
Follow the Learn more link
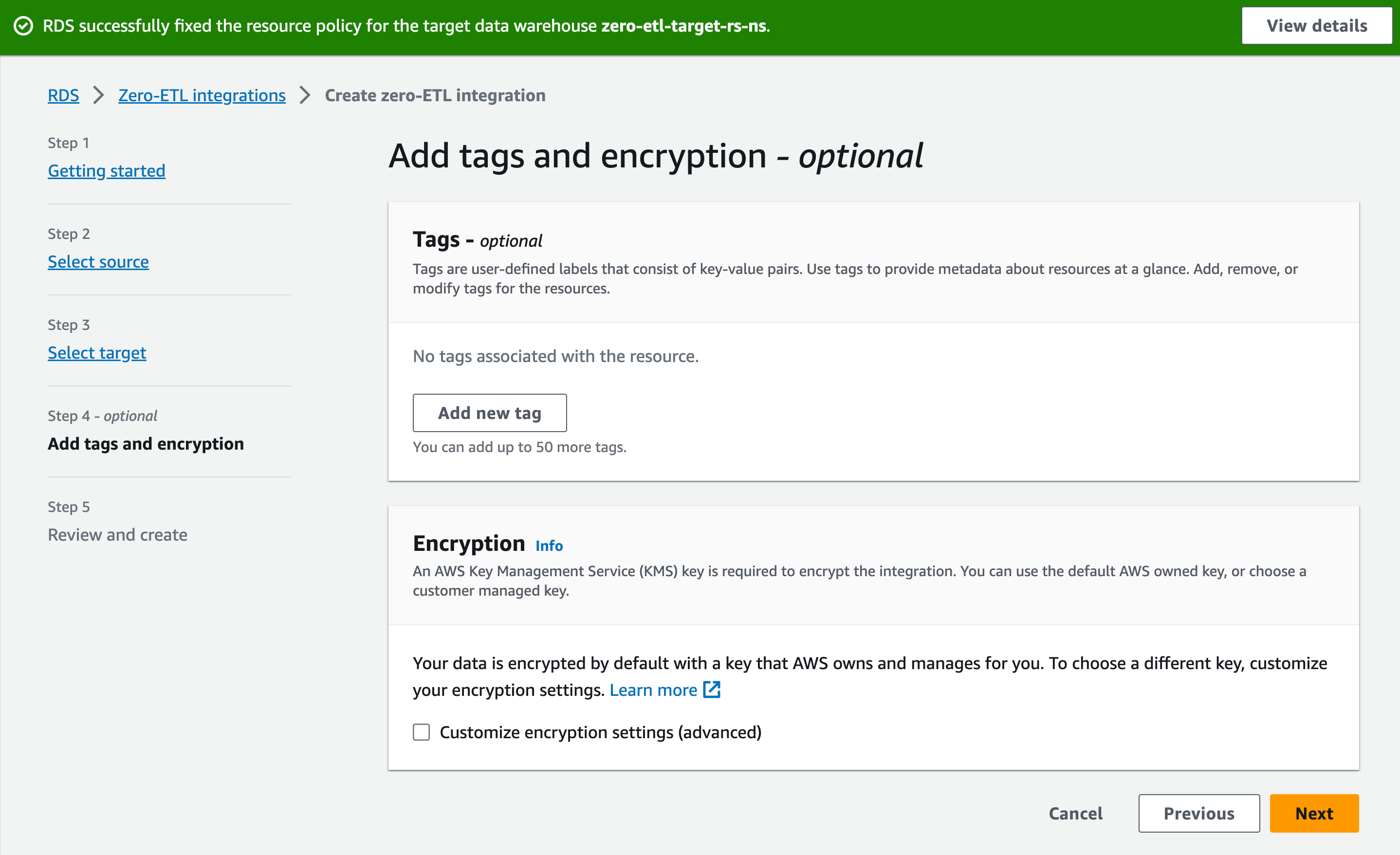point(653,690)
